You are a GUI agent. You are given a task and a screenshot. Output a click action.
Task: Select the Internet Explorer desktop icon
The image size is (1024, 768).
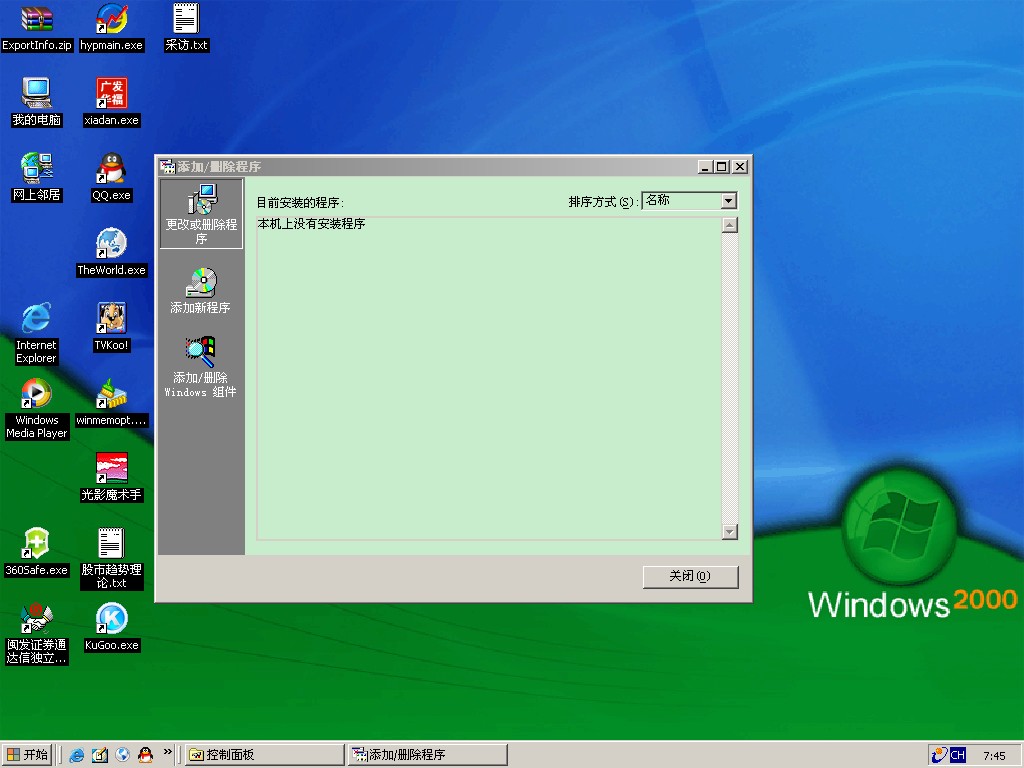click(37, 333)
